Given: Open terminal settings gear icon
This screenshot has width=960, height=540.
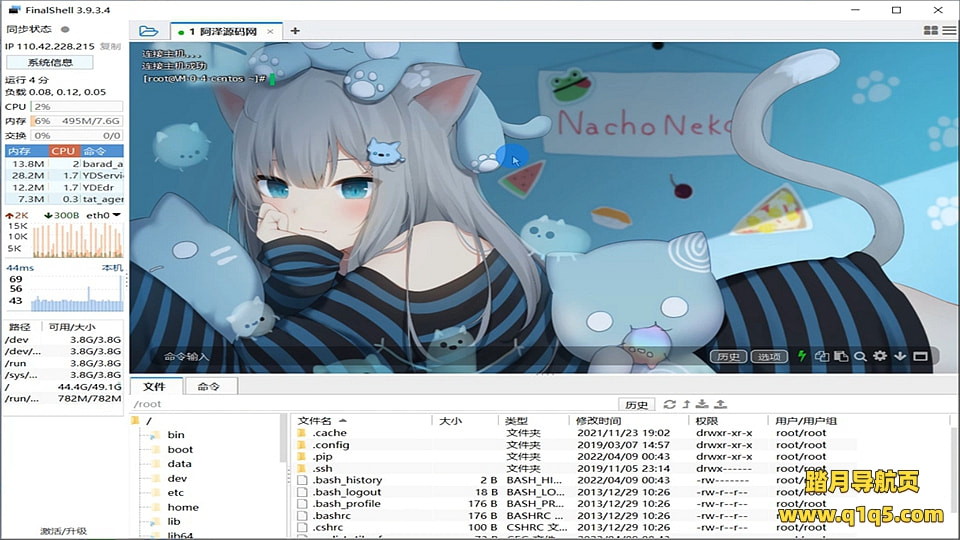Looking at the screenshot, I should (880, 356).
